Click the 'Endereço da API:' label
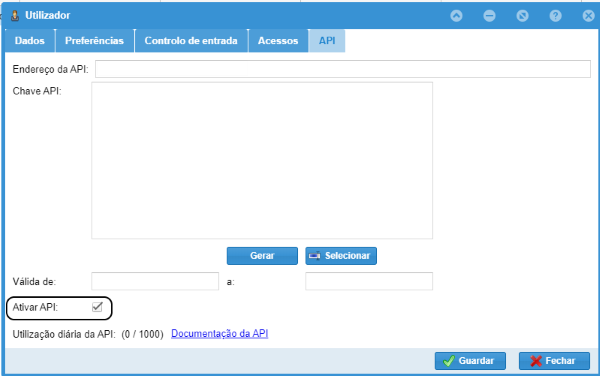The width and height of the screenshot is (600, 376). tap(51, 69)
